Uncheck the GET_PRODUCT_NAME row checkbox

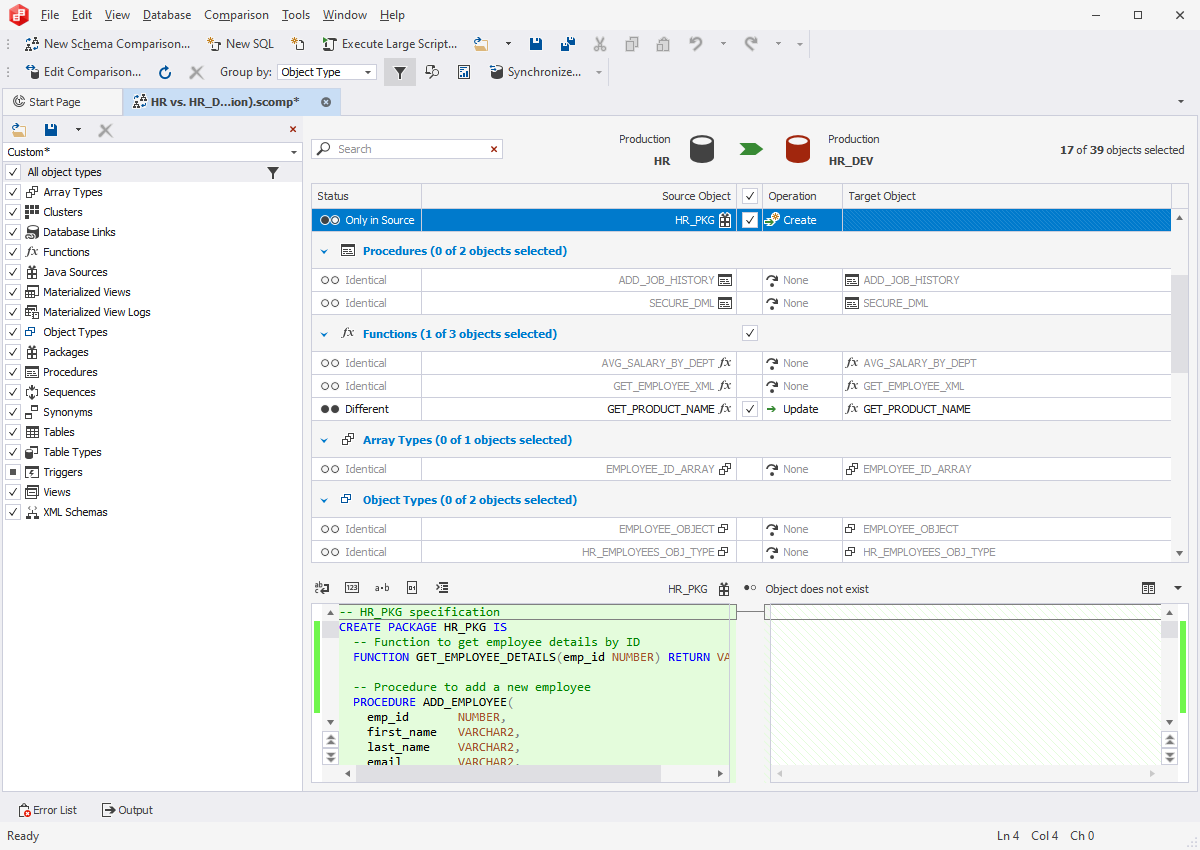point(750,409)
